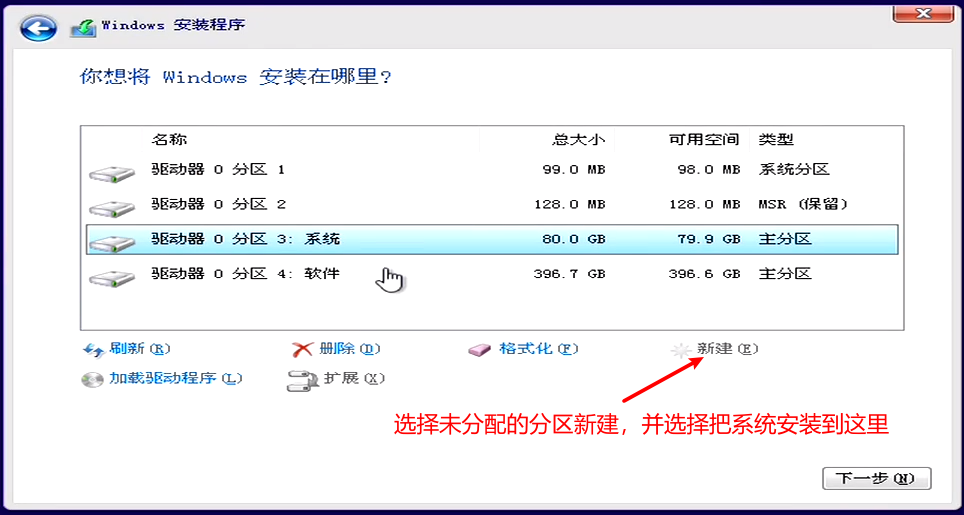Extend partition via 扩展(X) link
The width and height of the screenshot is (964, 515).
[x=354, y=379]
